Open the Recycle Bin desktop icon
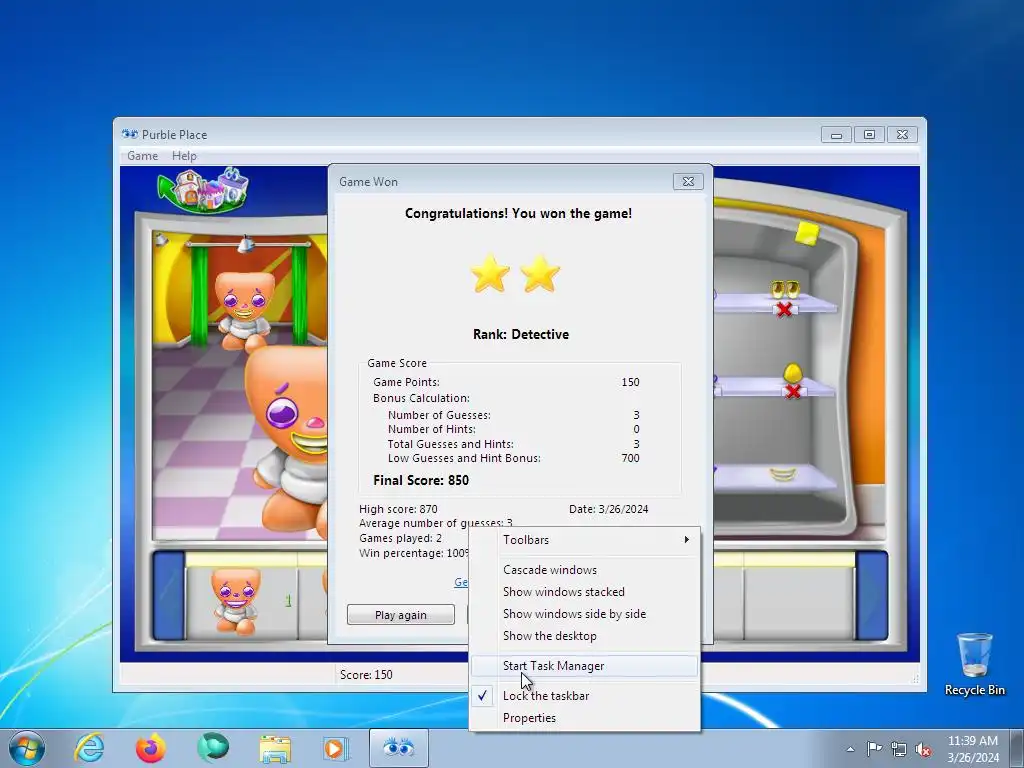This screenshot has height=768, width=1024. (974, 664)
